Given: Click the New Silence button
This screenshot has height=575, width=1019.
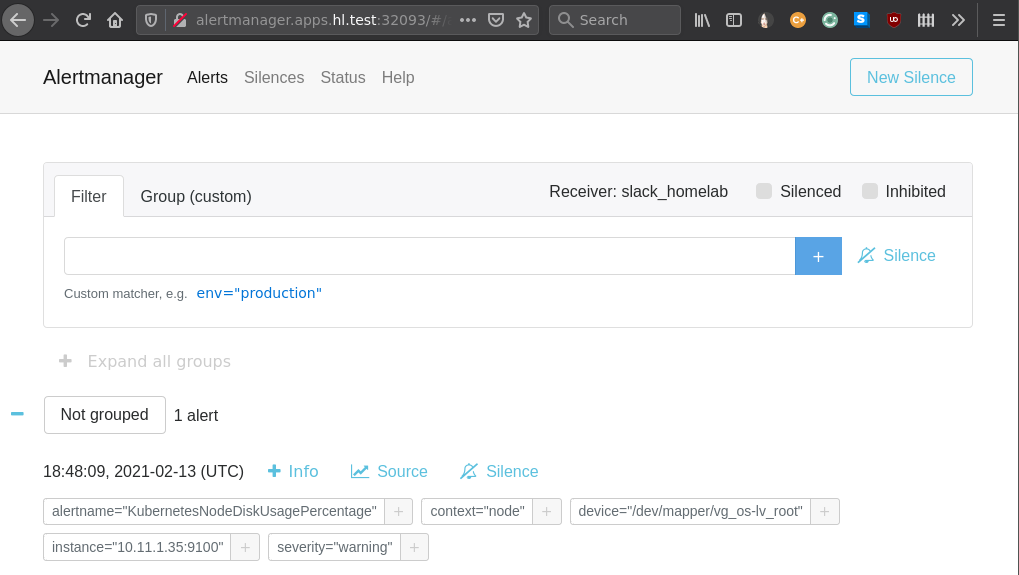Looking at the screenshot, I should pos(911,77).
